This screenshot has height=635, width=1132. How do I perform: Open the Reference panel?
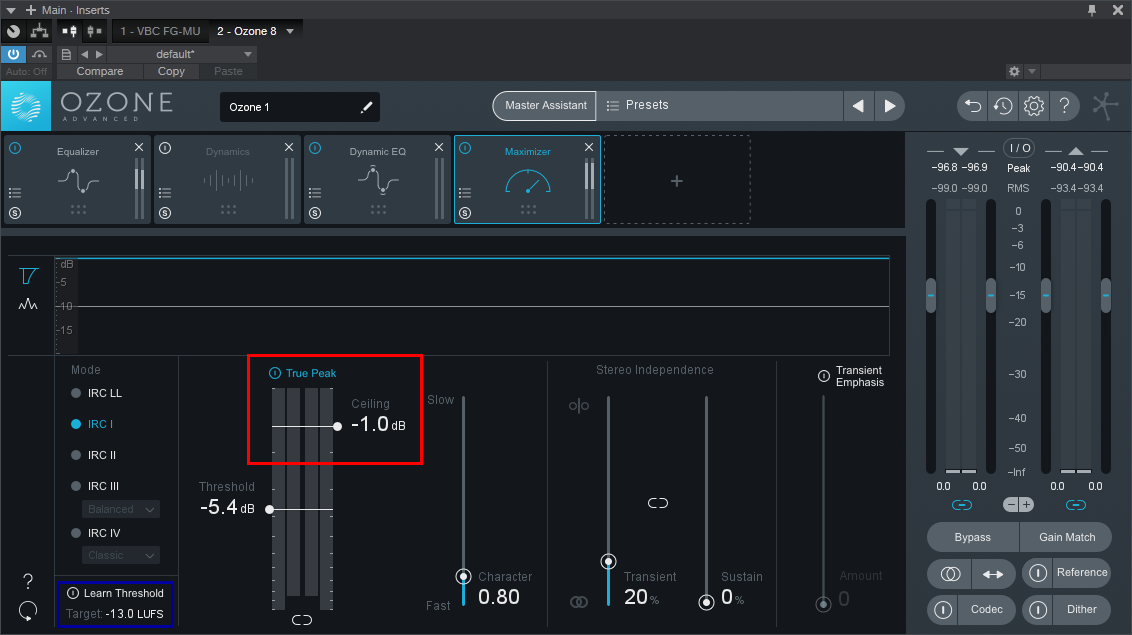tap(1081, 572)
